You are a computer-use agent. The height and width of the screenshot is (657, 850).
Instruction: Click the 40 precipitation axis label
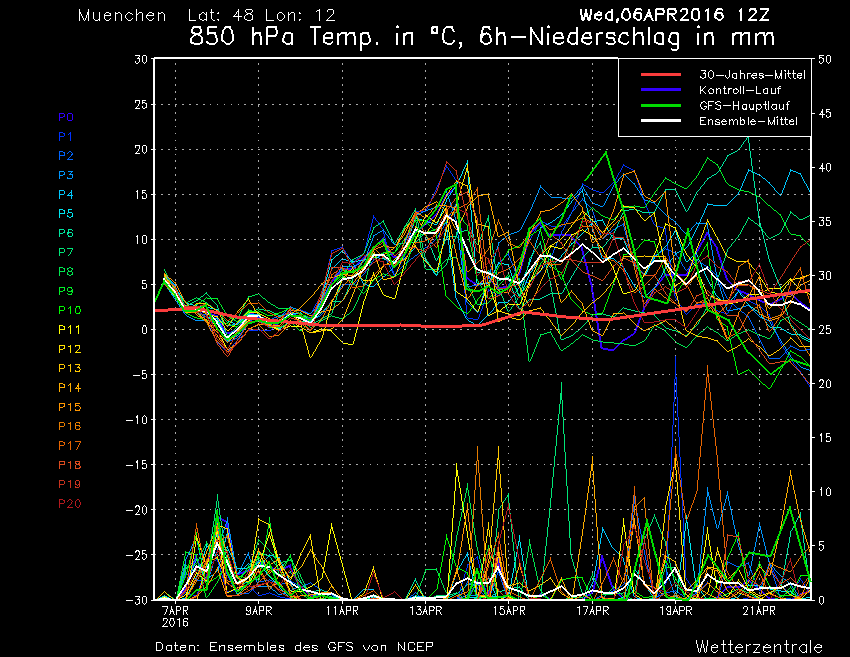coord(825,168)
